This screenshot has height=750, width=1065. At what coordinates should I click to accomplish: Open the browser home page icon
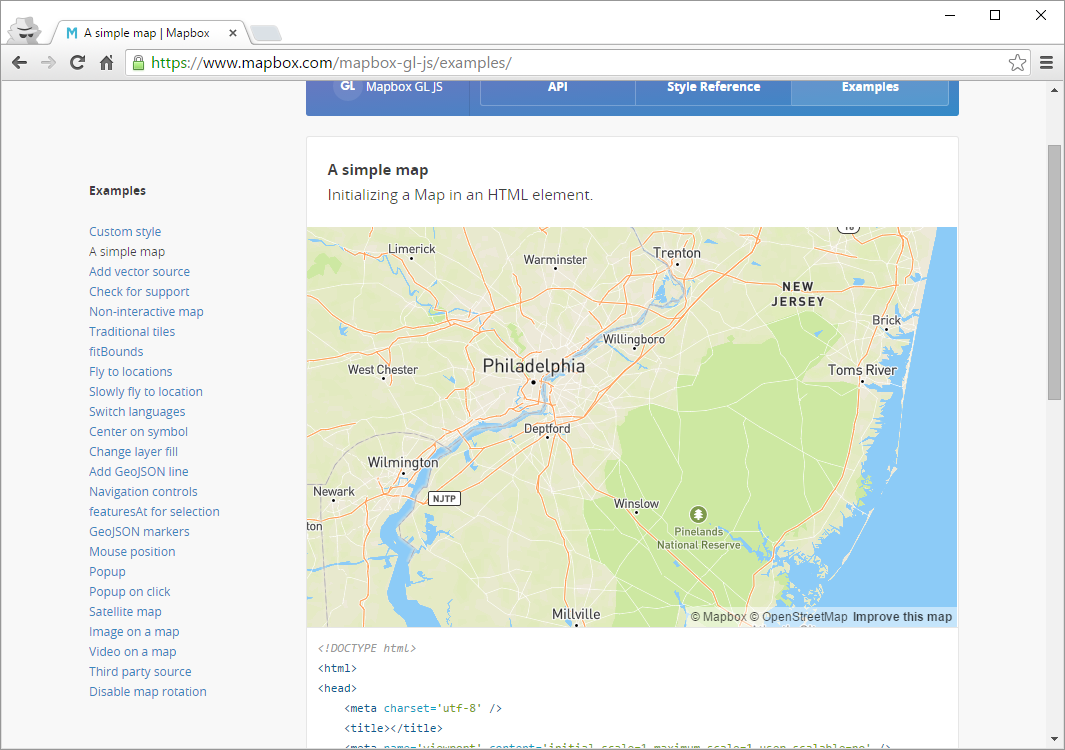(x=107, y=63)
